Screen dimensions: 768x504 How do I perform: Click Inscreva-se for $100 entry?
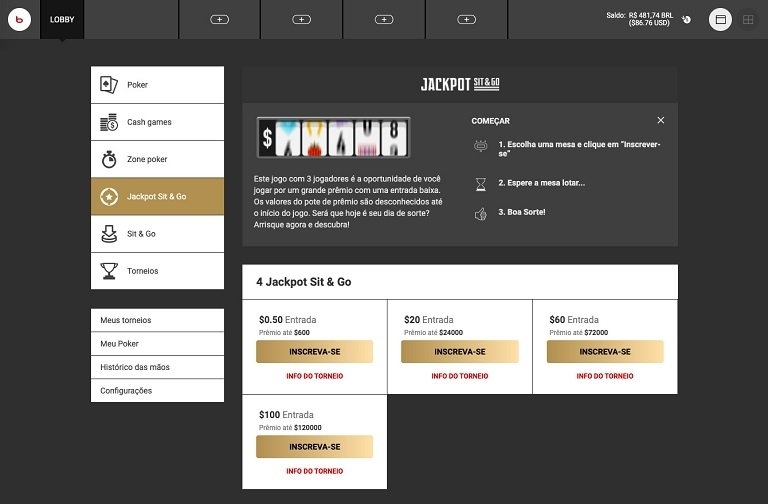(x=314, y=447)
